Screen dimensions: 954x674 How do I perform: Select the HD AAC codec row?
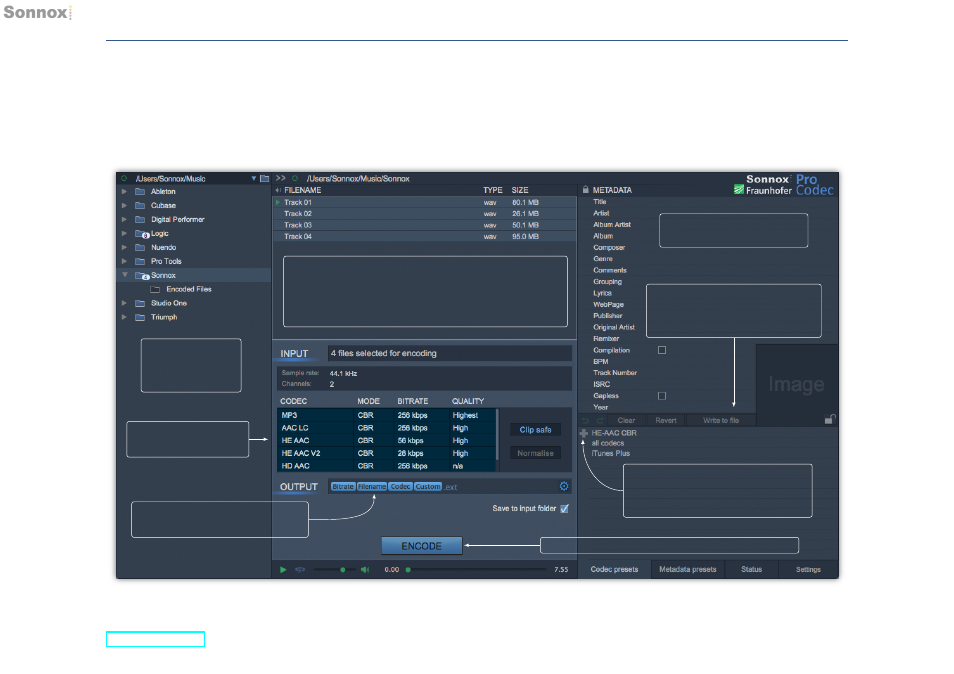(386, 466)
